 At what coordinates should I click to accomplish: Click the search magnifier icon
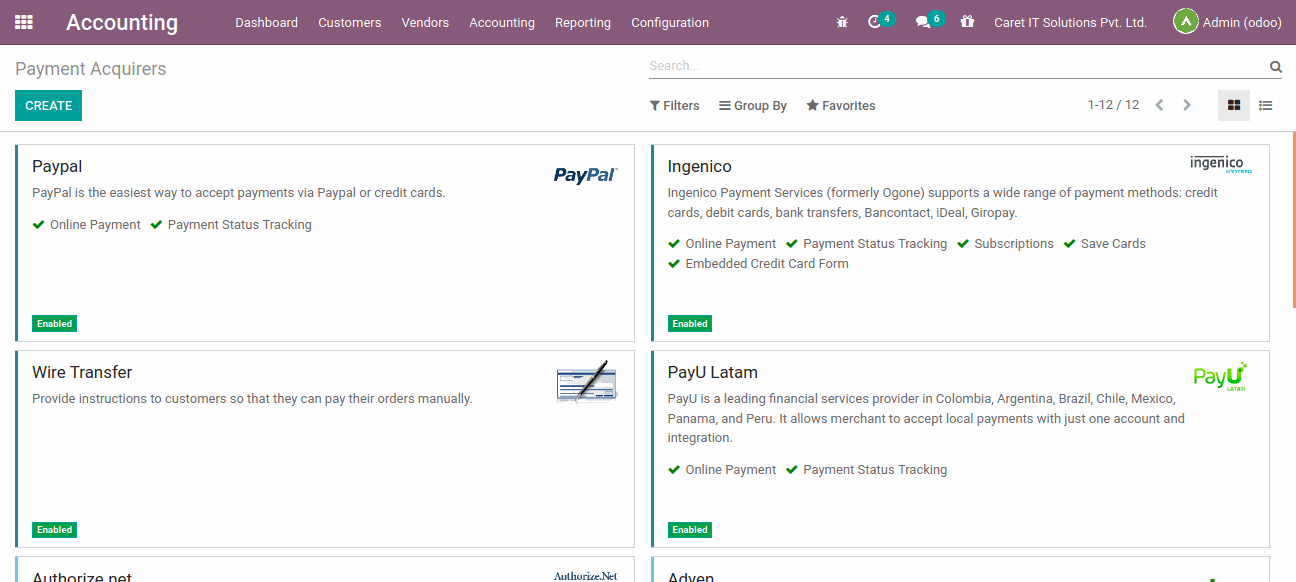click(x=1274, y=66)
